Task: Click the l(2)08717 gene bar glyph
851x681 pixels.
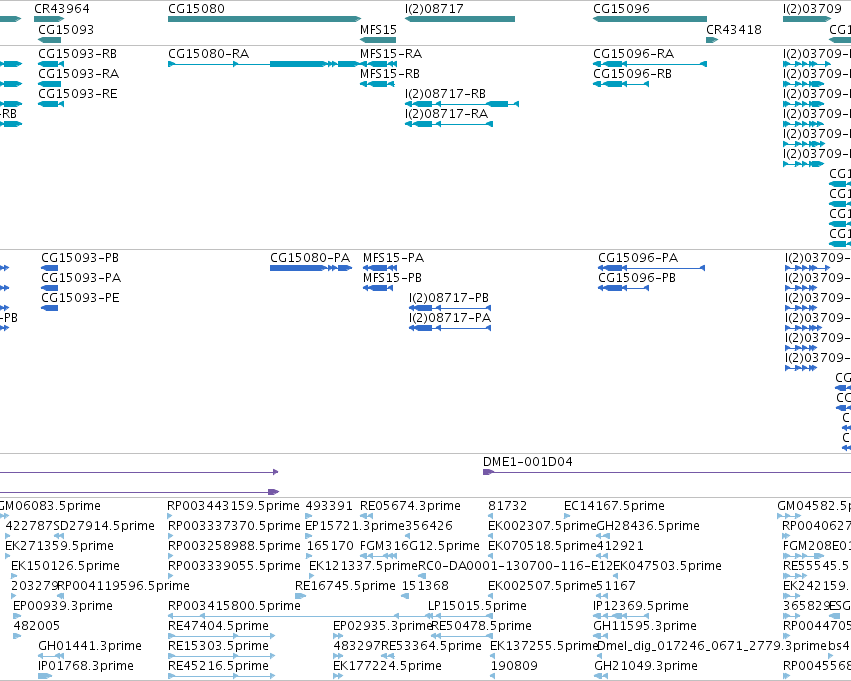Action: [460, 19]
